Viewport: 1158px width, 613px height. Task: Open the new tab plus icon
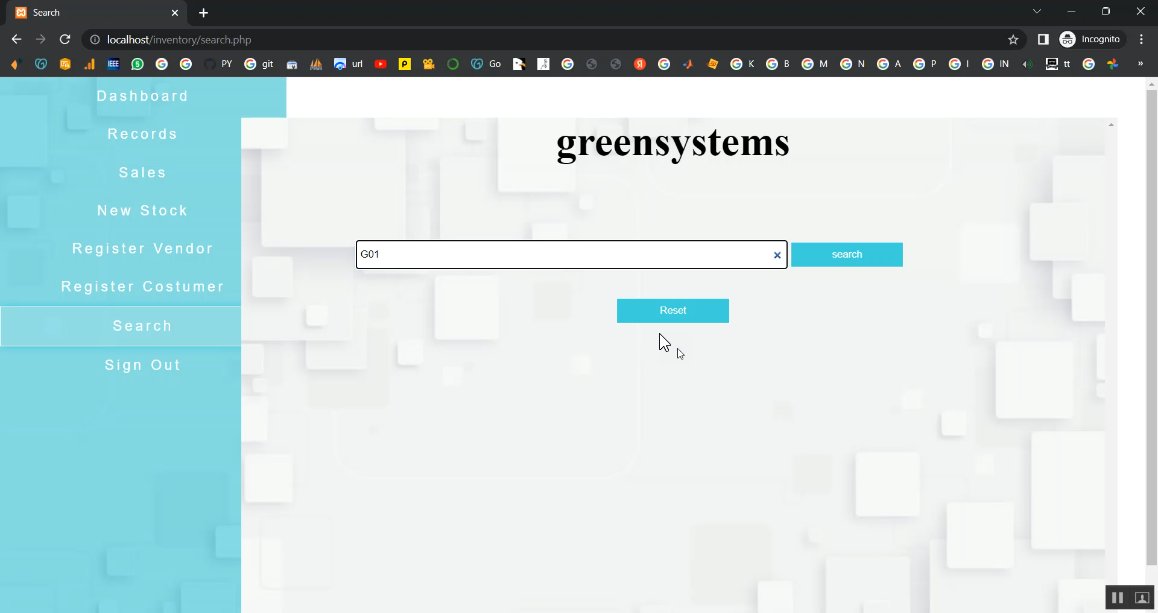point(204,13)
